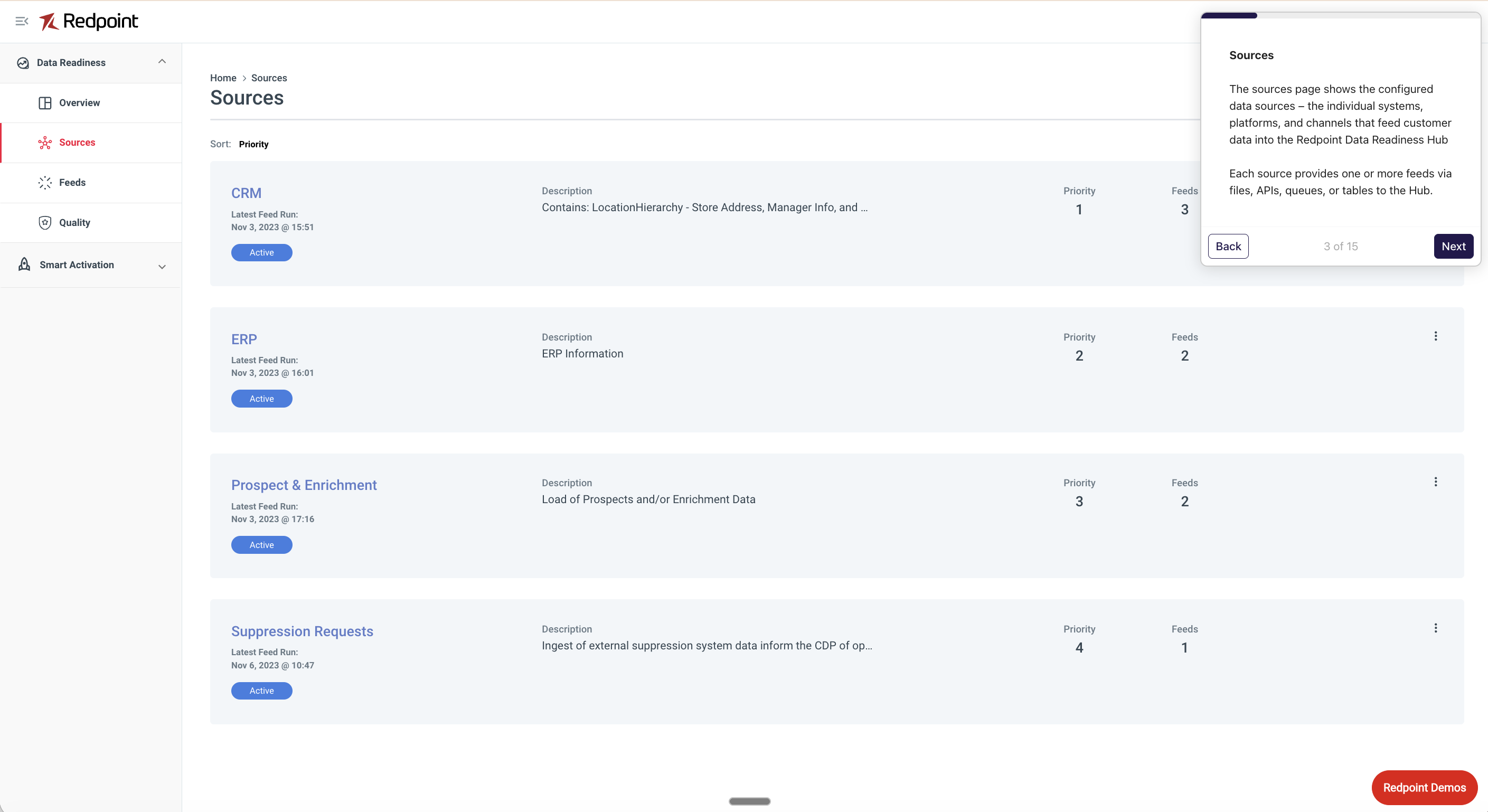Open the Prospect & Enrichment three-dot menu
Screen dimensions: 1488x812
pos(1435,481)
